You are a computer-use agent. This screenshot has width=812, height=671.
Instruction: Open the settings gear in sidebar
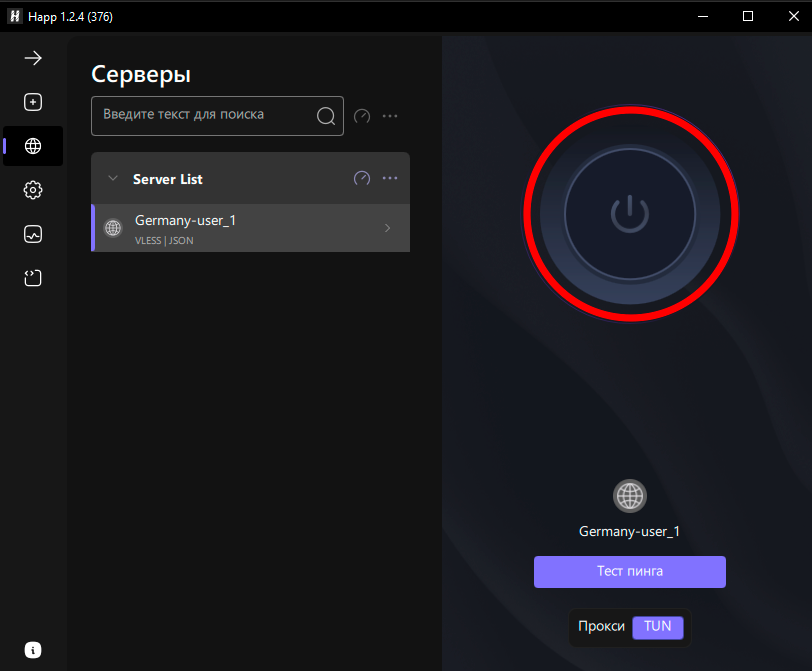pos(33,190)
